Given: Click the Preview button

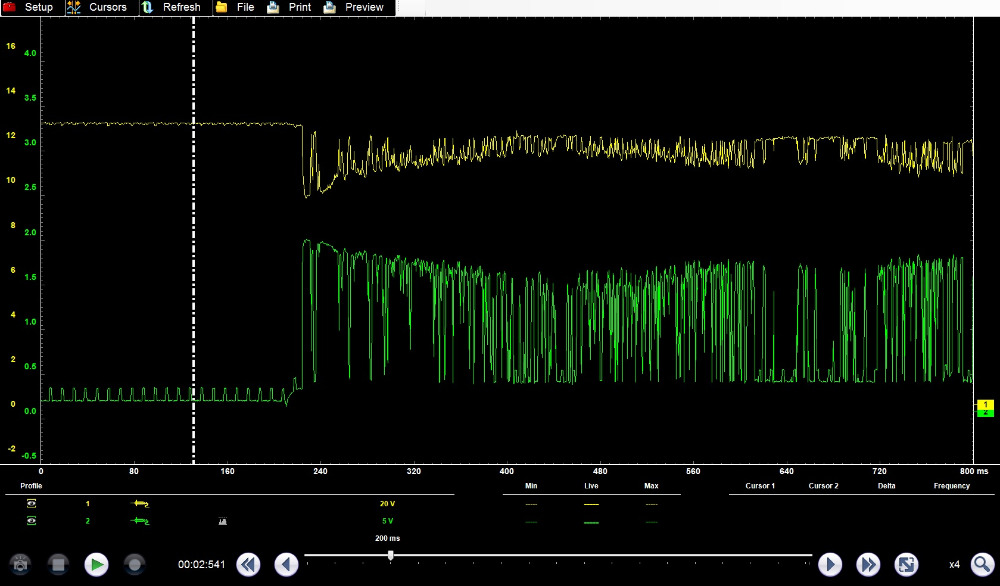Looking at the screenshot, I should tap(354, 7).
